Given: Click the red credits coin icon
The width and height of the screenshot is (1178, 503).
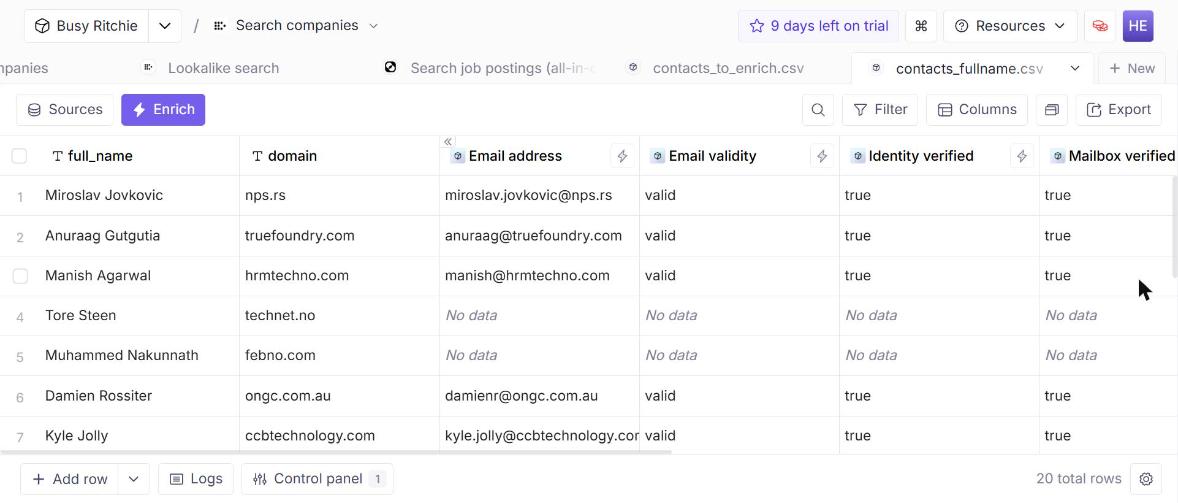Looking at the screenshot, I should (1100, 26).
